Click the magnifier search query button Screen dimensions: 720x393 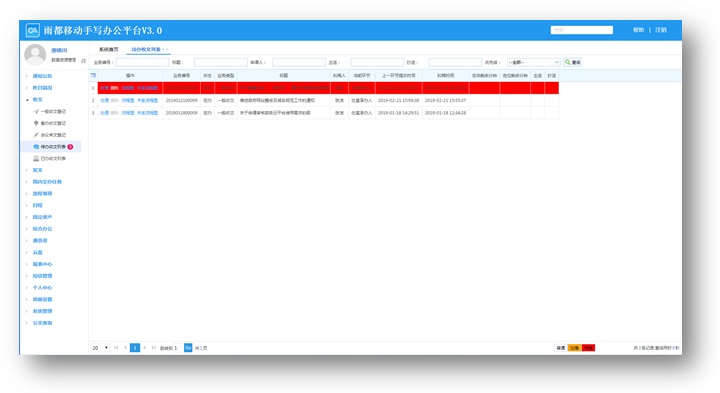573,62
